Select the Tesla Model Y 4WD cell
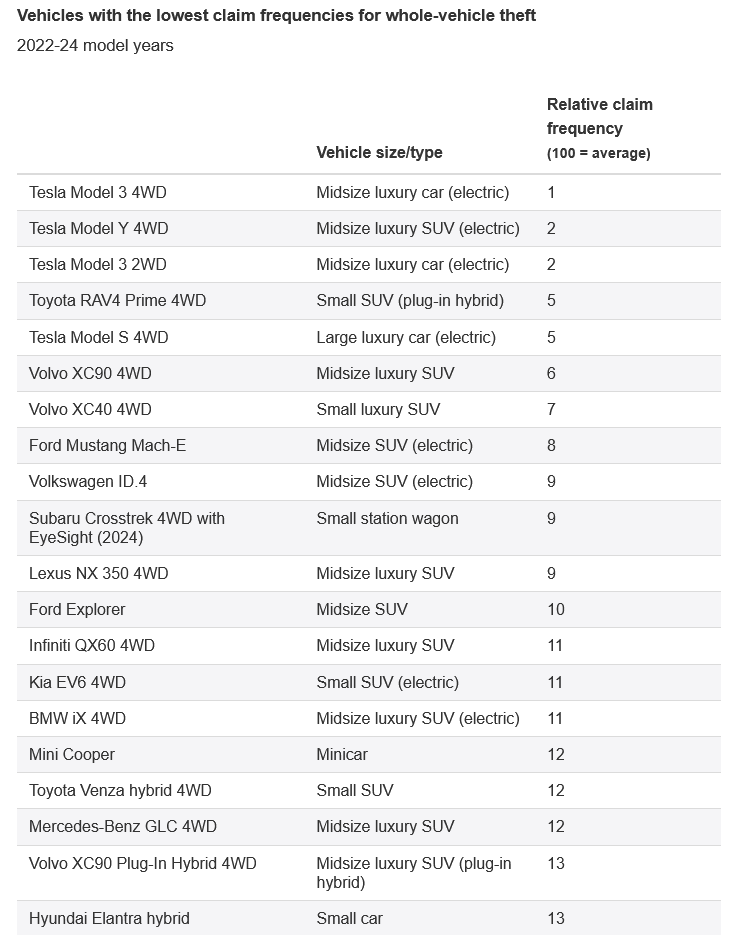Screen dimensions: 748x935 point(98,228)
